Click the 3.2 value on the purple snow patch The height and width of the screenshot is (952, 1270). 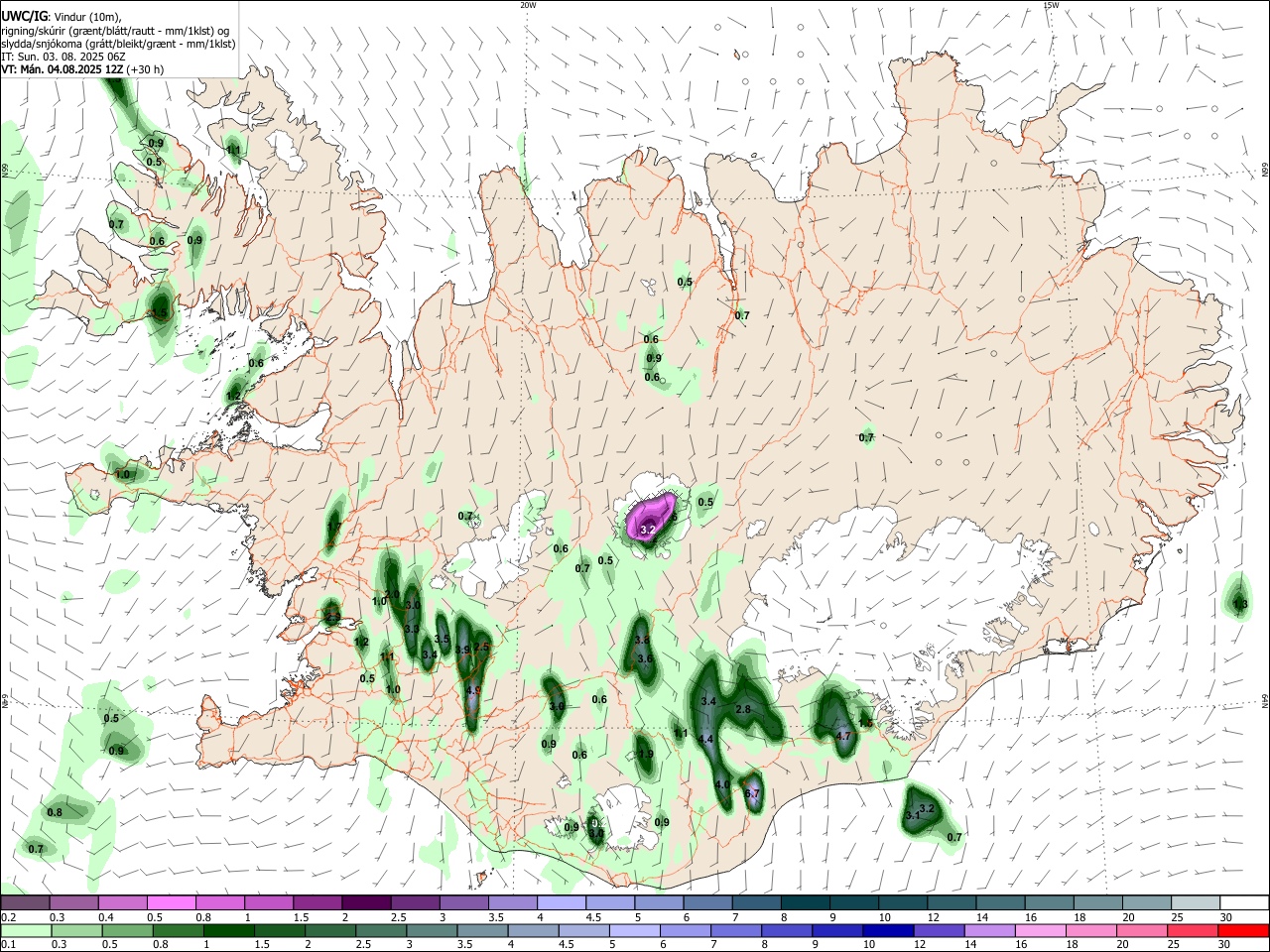pos(648,531)
